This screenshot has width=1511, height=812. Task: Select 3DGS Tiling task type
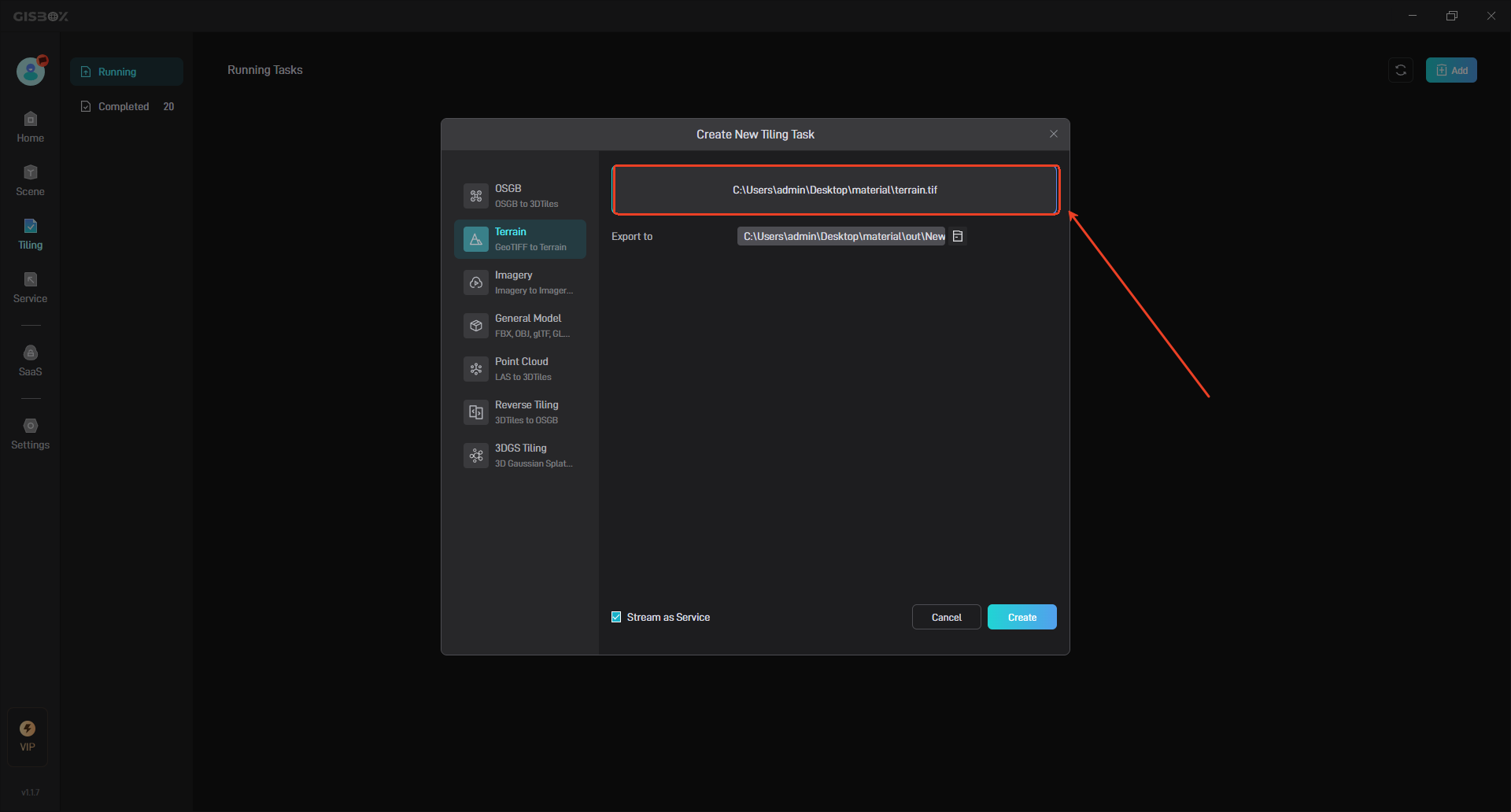click(x=520, y=456)
